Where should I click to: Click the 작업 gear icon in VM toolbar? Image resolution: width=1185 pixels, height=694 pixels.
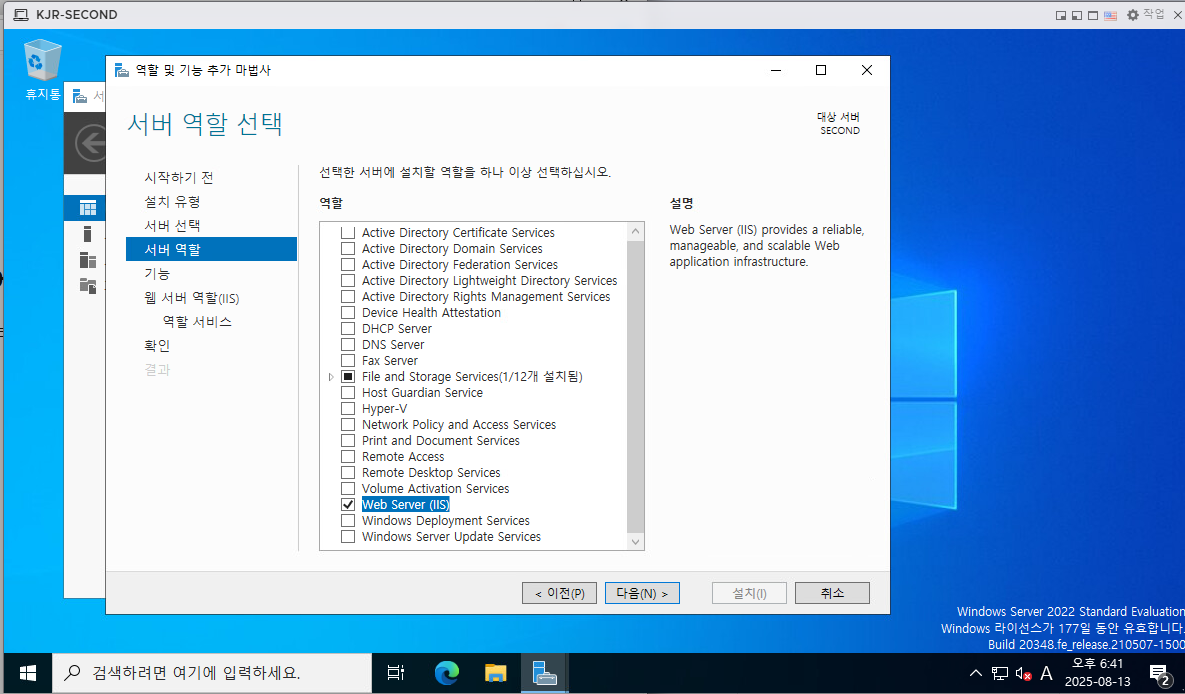[x=1132, y=15]
